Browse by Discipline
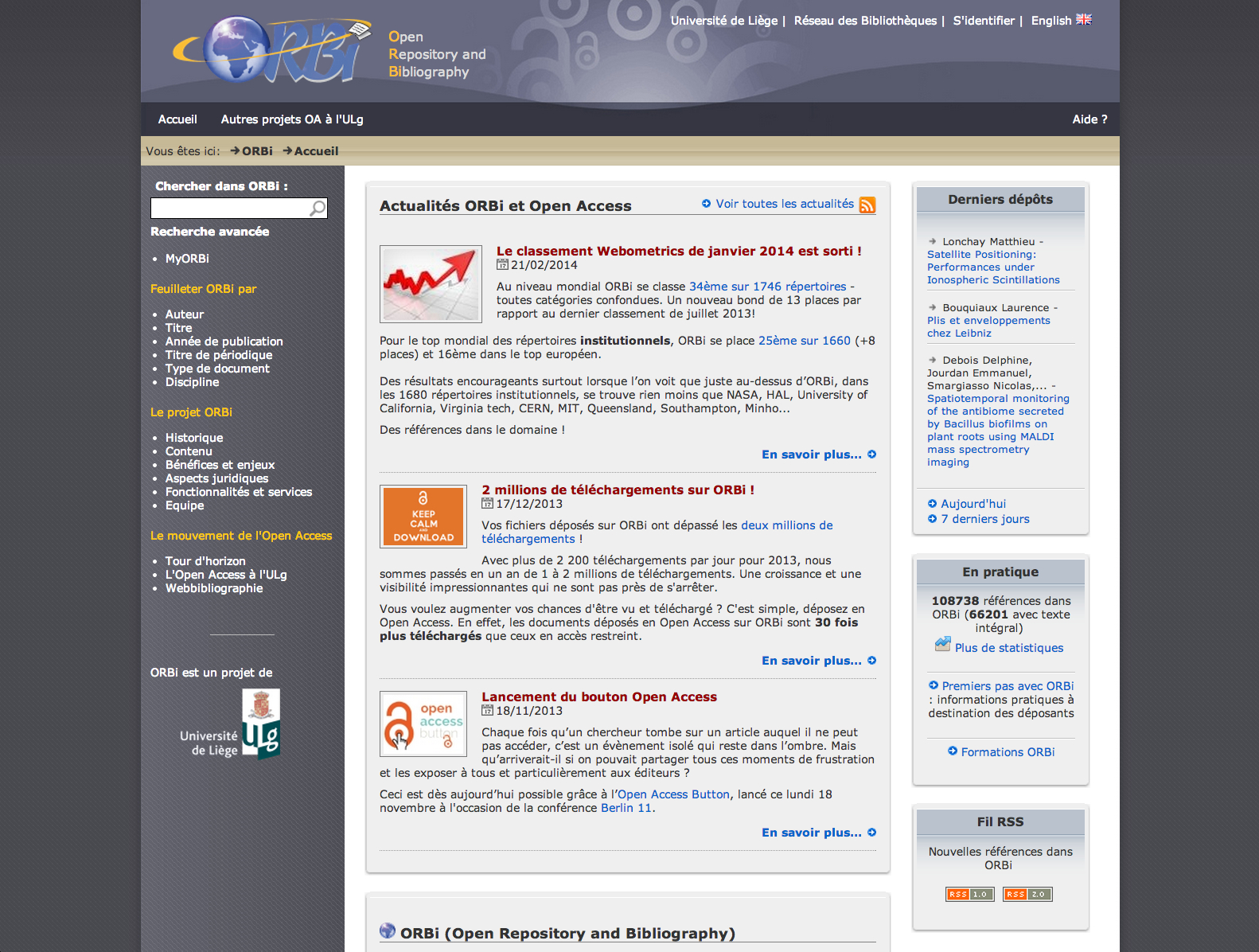The height and width of the screenshot is (952, 1259). tap(192, 382)
